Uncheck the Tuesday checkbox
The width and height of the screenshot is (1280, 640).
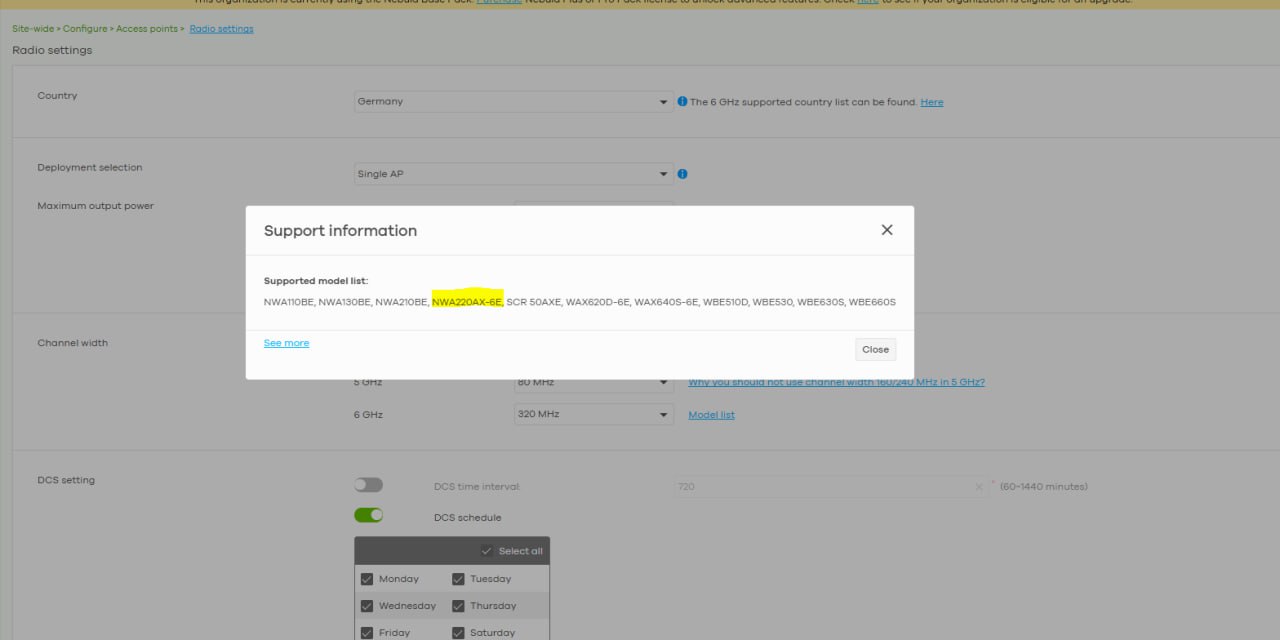coord(458,579)
